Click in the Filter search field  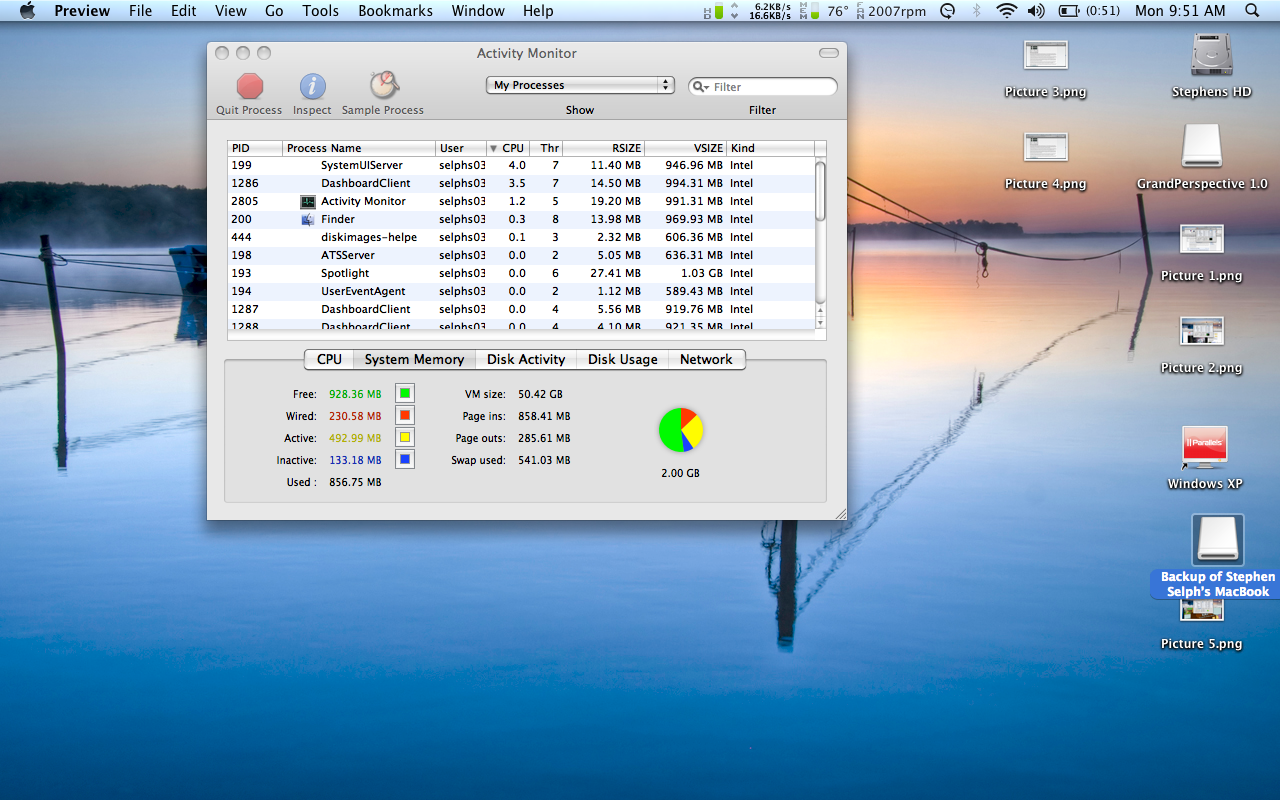pyautogui.click(x=770, y=87)
